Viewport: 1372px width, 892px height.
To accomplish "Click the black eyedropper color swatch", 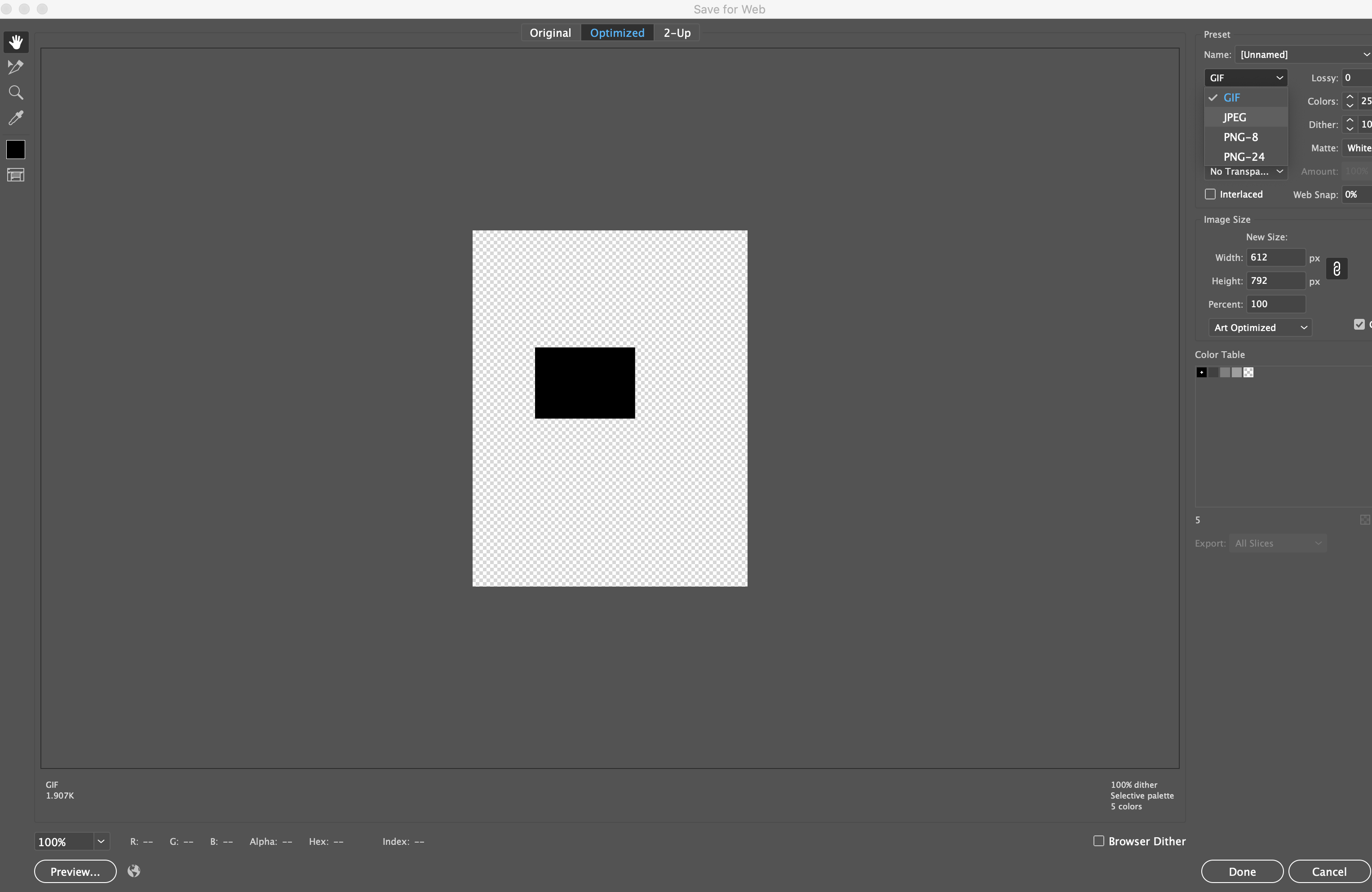I will (x=15, y=150).
